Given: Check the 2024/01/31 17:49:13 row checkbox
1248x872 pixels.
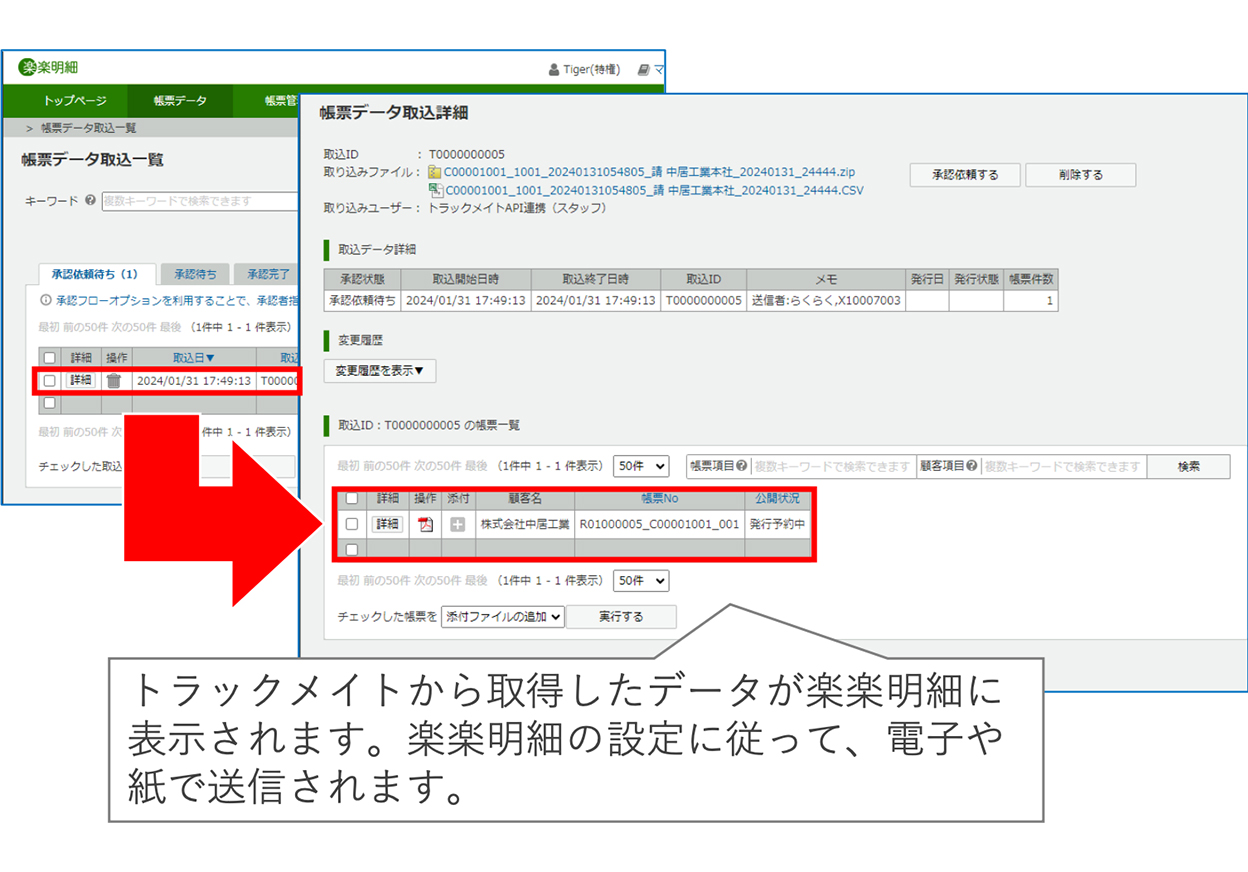Looking at the screenshot, I should point(50,381).
